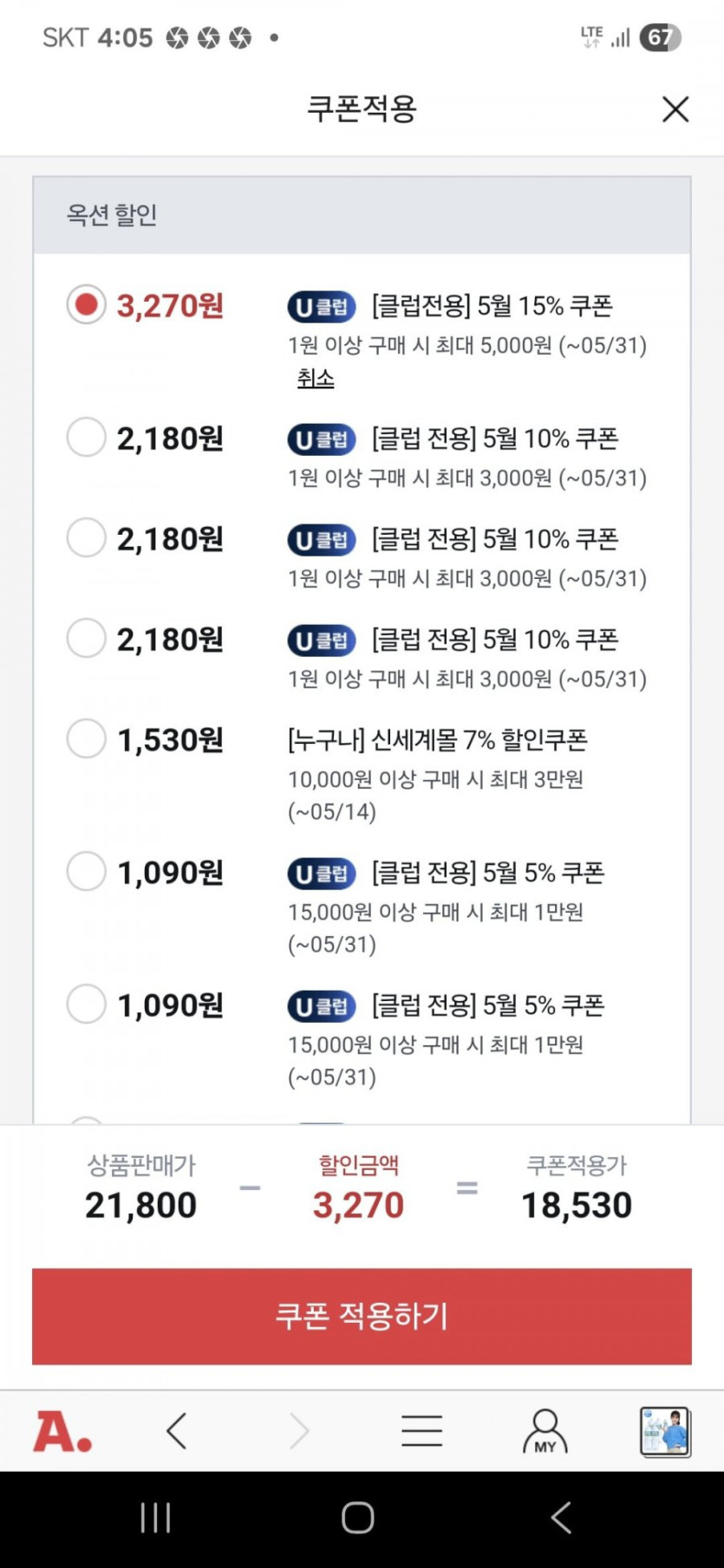Screen dimensions: 724x1568
Task: Open the recently viewed product thumbnail
Action: click(x=665, y=1431)
